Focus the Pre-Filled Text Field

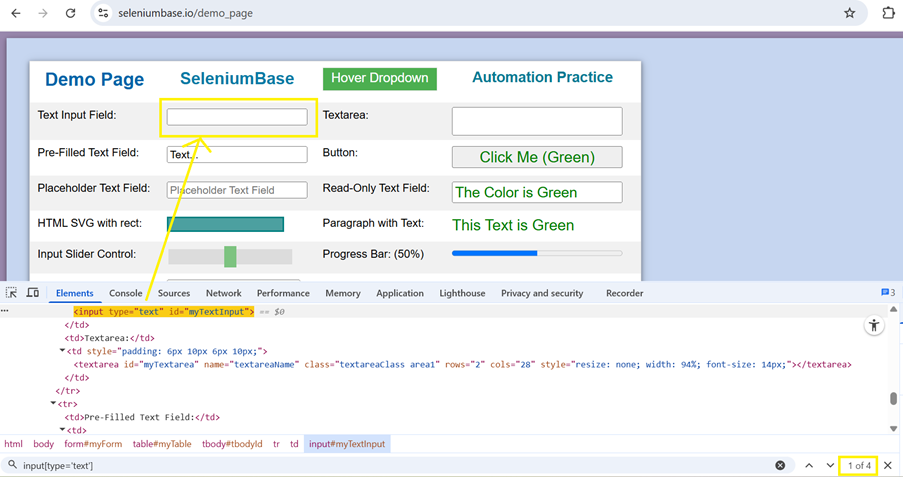click(237, 154)
